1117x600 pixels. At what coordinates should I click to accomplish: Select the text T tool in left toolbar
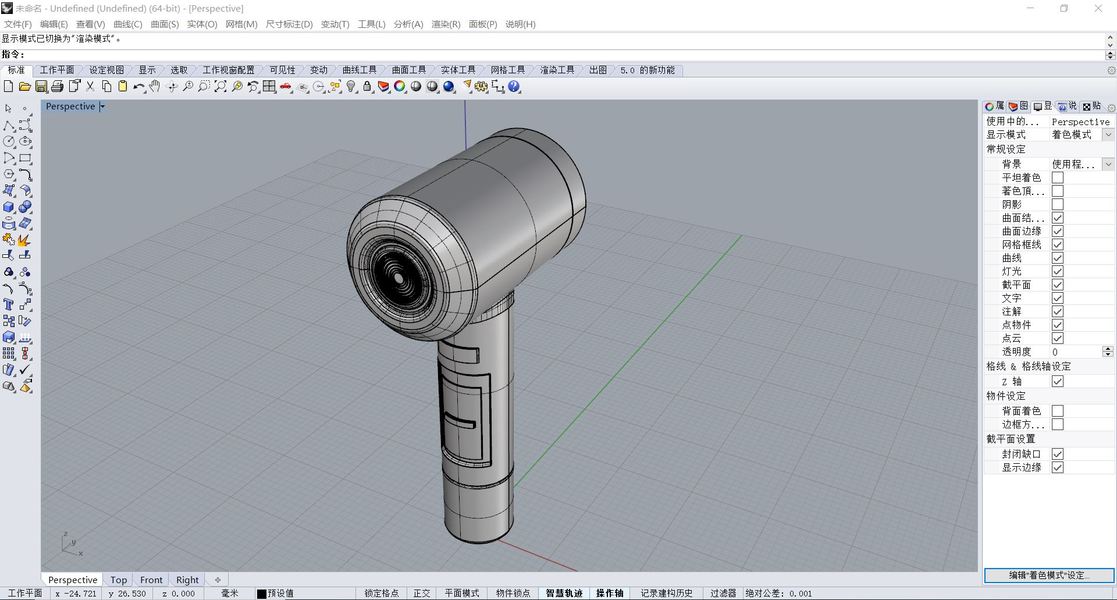pyautogui.click(x=9, y=304)
